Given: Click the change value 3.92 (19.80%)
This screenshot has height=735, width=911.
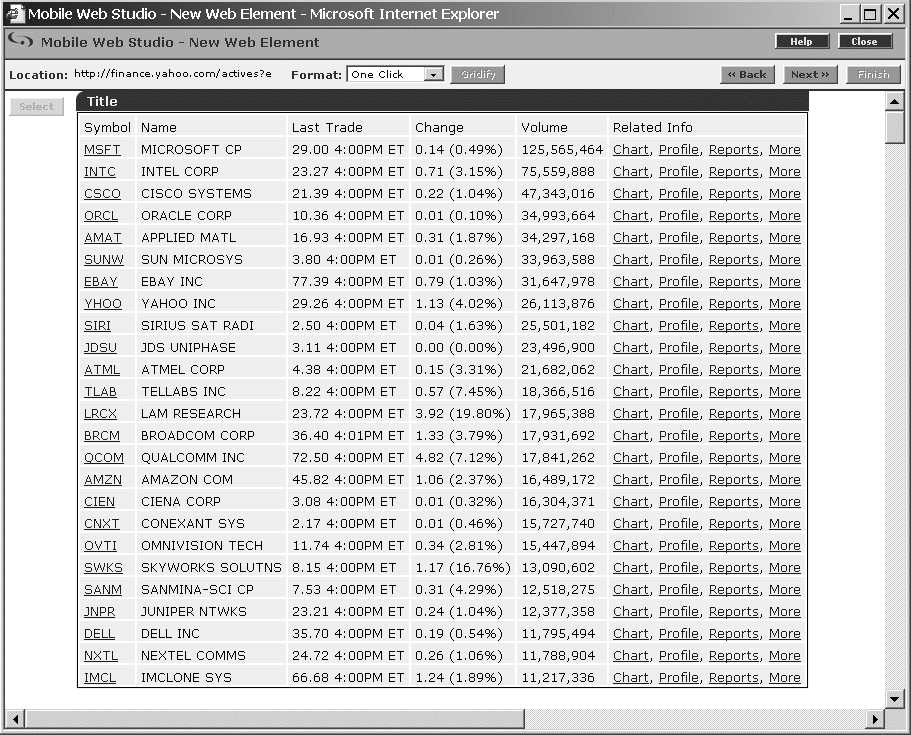Looking at the screenshot, I should [462, 414].
